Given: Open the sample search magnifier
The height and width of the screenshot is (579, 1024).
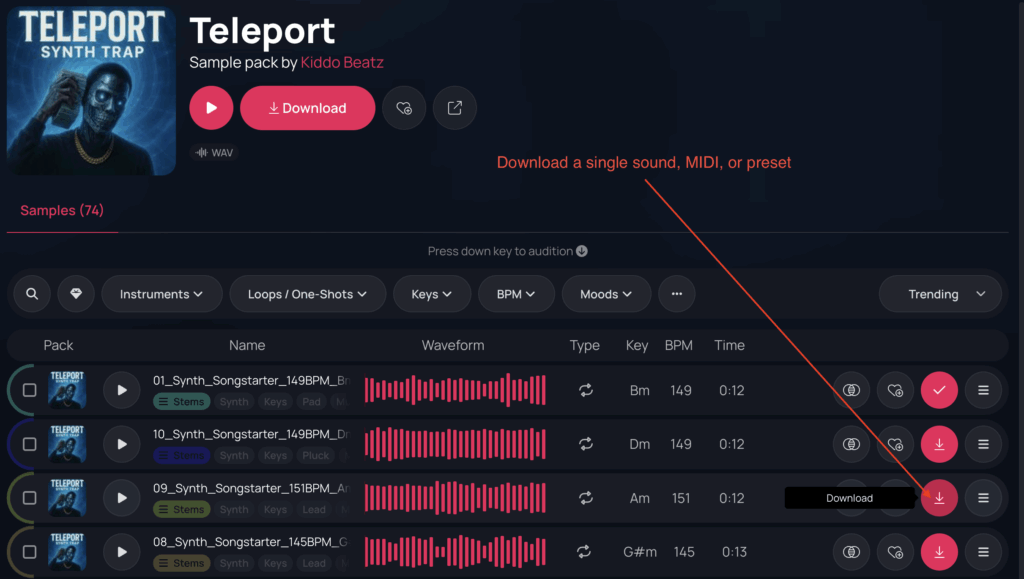Looking at the screenshot, I should tap(32, 294).
